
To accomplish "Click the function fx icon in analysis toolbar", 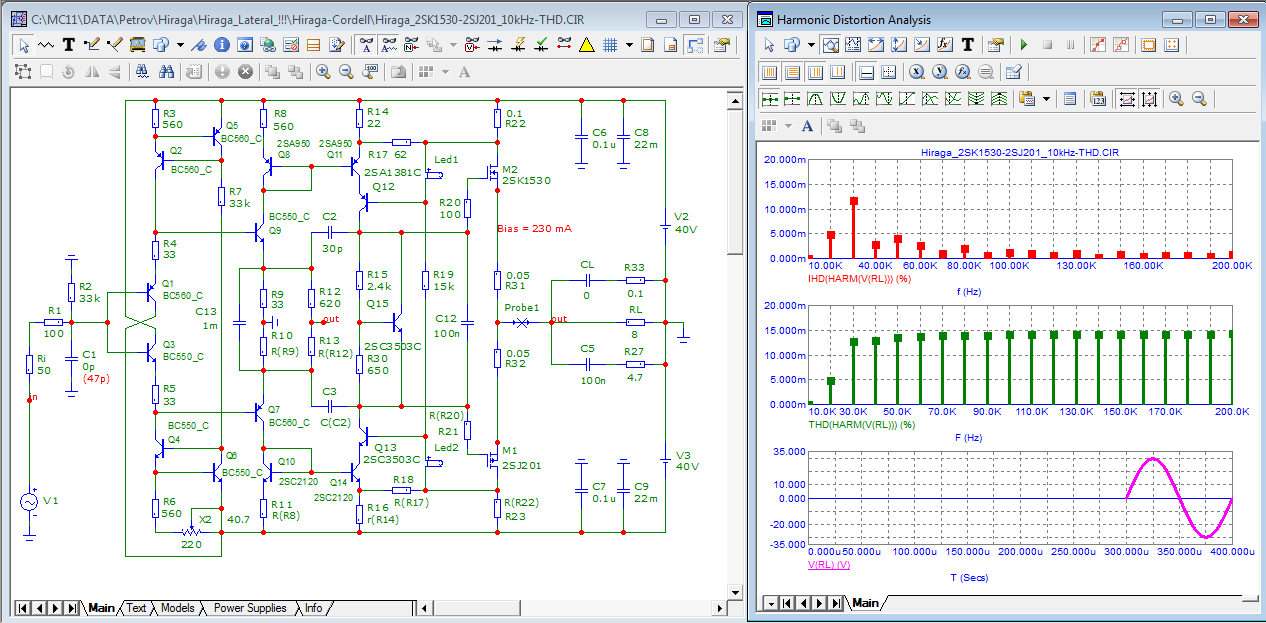I will point(945,45).
